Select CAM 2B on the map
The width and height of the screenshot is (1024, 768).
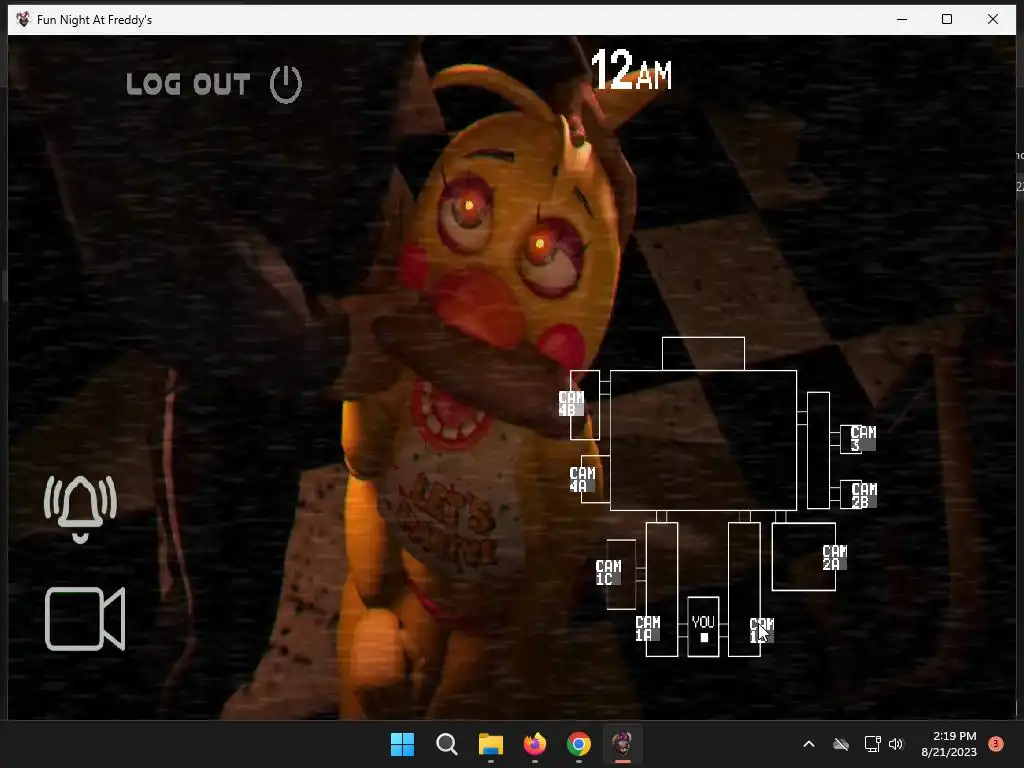(863, 495)
